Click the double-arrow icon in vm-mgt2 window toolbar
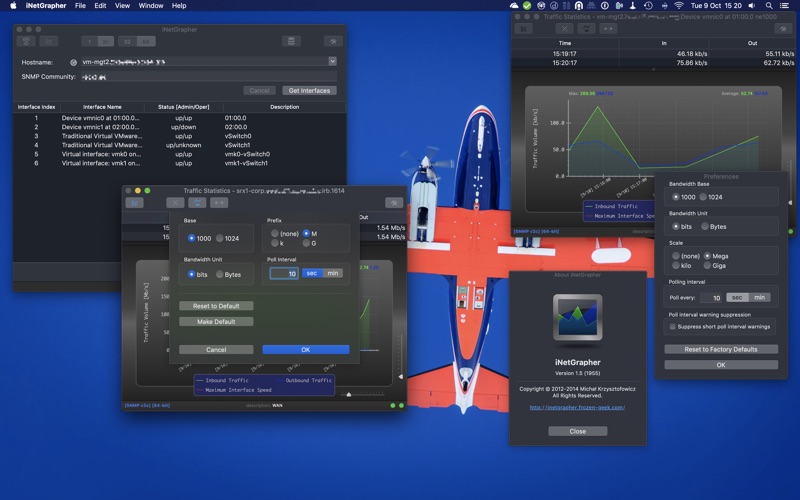Screen dimensions: 800x500 608,29
